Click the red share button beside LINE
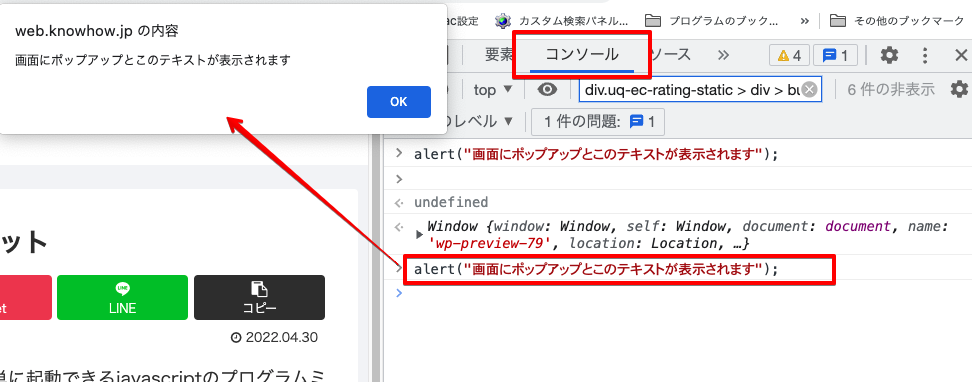972x382 pixels. (25, 298)
